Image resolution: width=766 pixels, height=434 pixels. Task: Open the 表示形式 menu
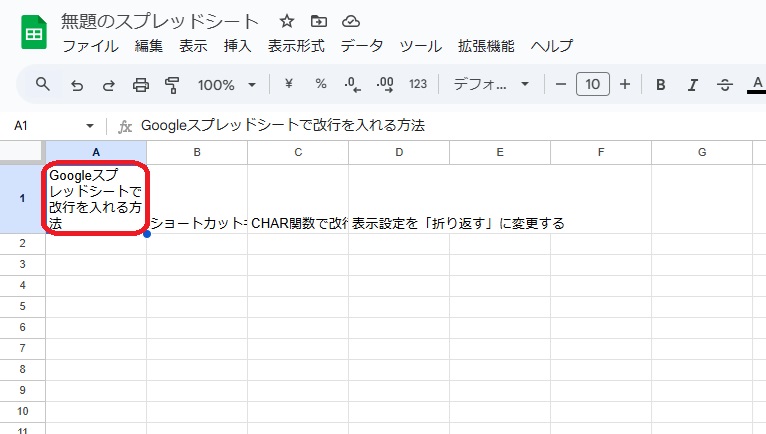[x=296, y=46]
